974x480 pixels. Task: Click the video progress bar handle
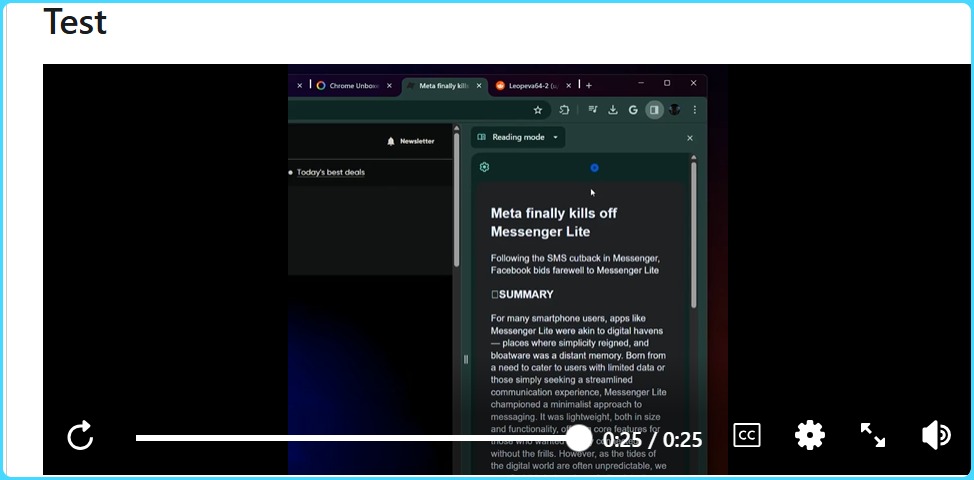(579, 438)
